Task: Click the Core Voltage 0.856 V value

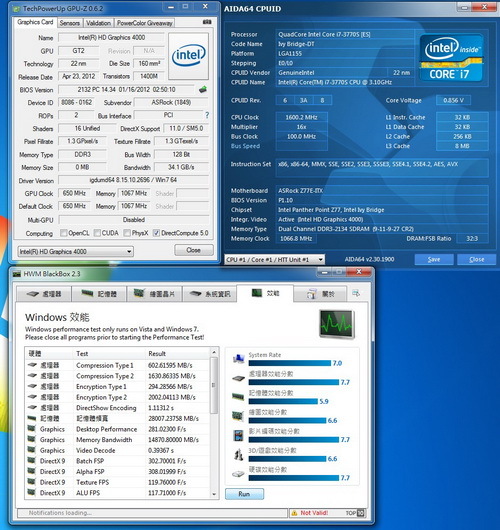Action: point(453,100)
